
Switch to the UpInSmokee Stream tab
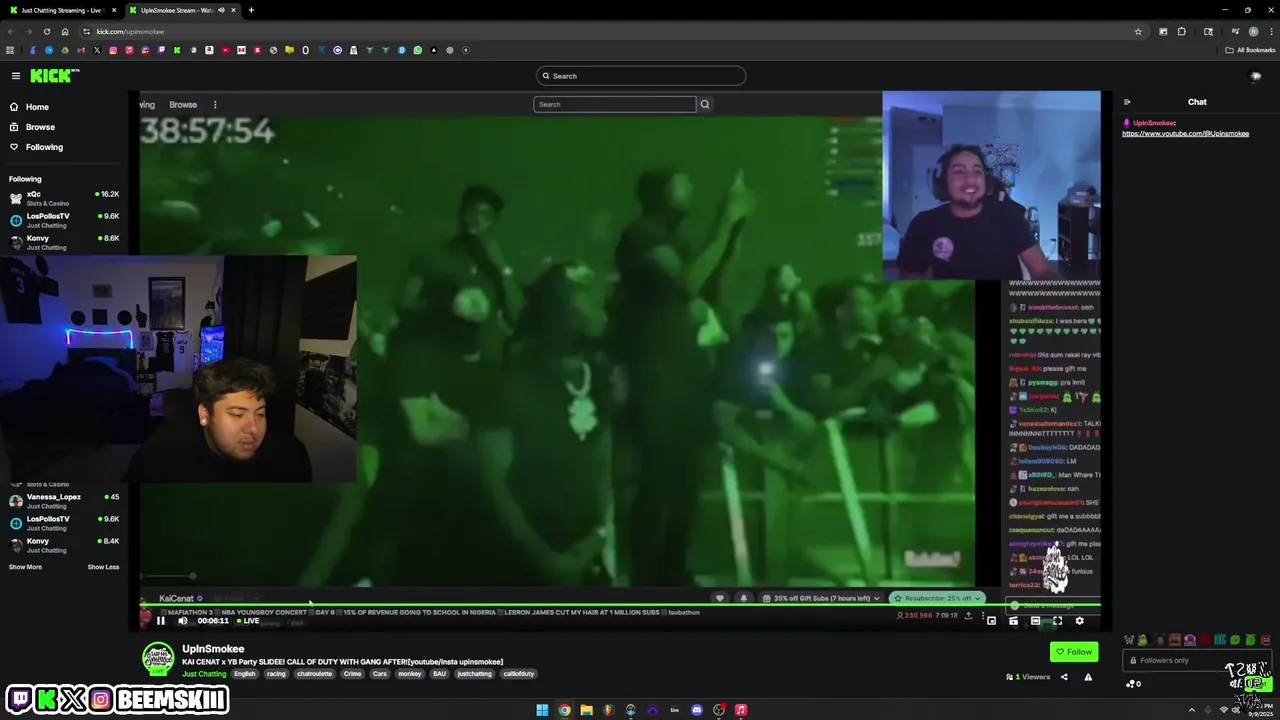tap(180, 10)
